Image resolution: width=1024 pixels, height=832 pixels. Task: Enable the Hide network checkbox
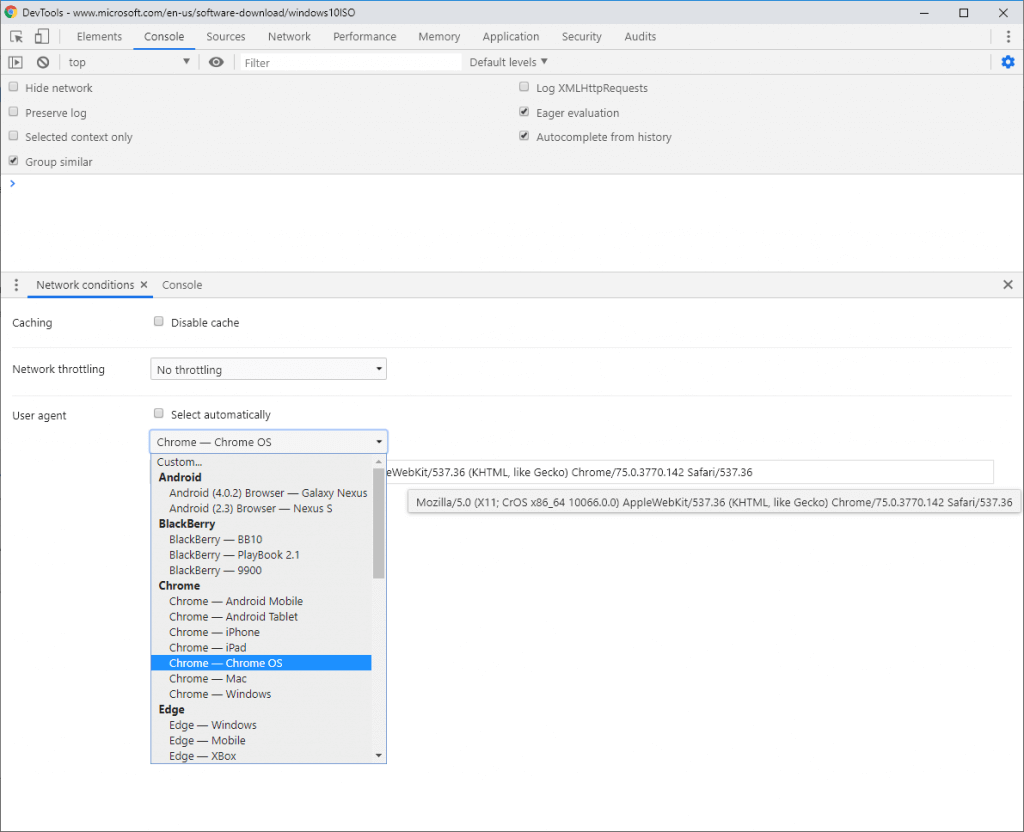point(13,87)
